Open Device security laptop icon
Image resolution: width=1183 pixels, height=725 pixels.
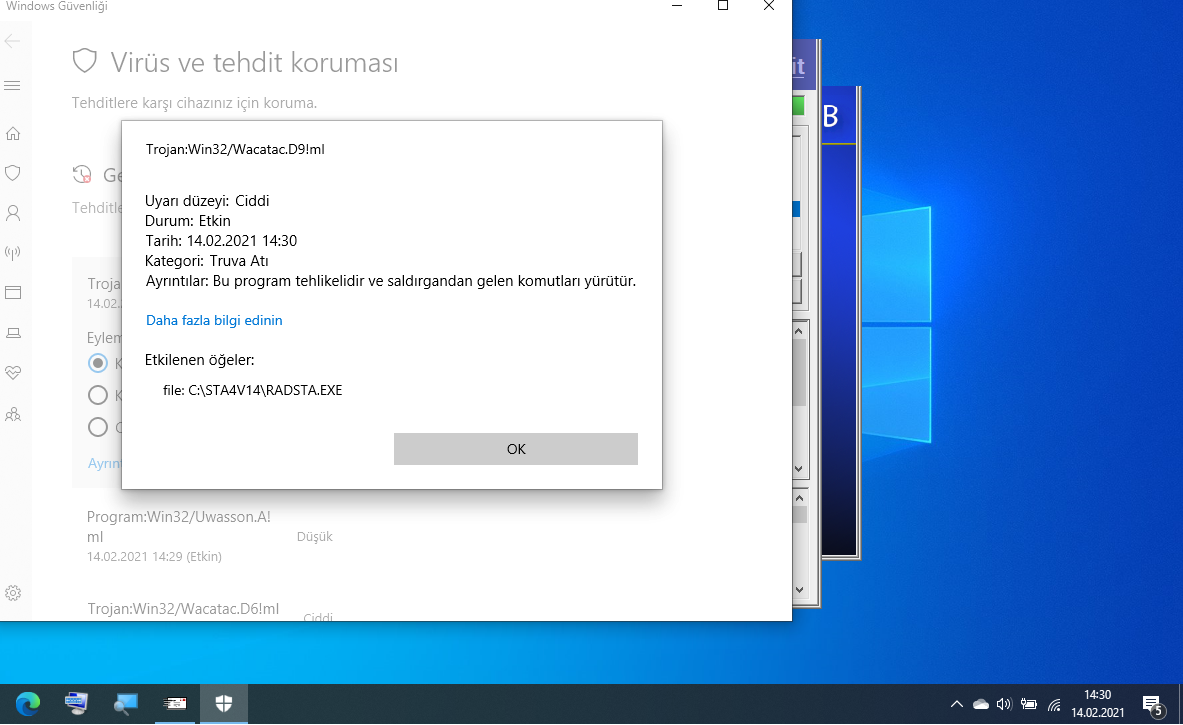click(x=13, y=333)
